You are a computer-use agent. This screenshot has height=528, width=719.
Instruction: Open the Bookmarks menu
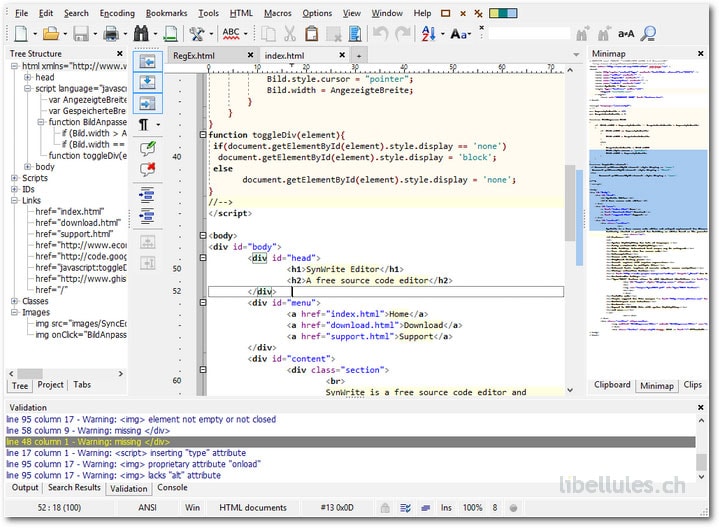(x=166, y=13)
